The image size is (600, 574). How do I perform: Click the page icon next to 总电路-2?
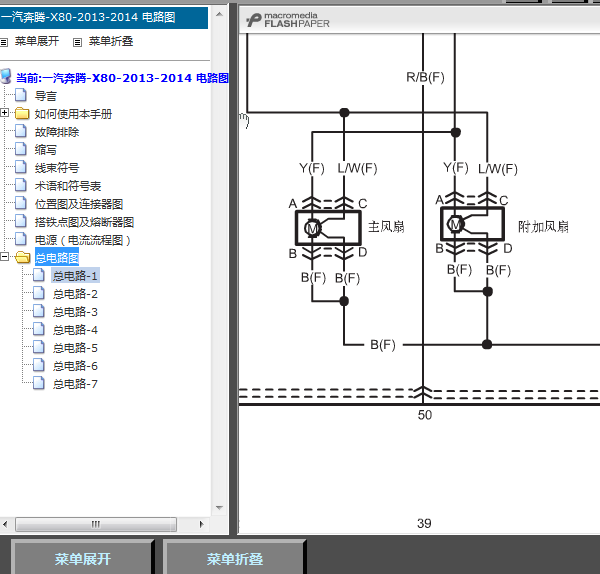pos(39,293)
